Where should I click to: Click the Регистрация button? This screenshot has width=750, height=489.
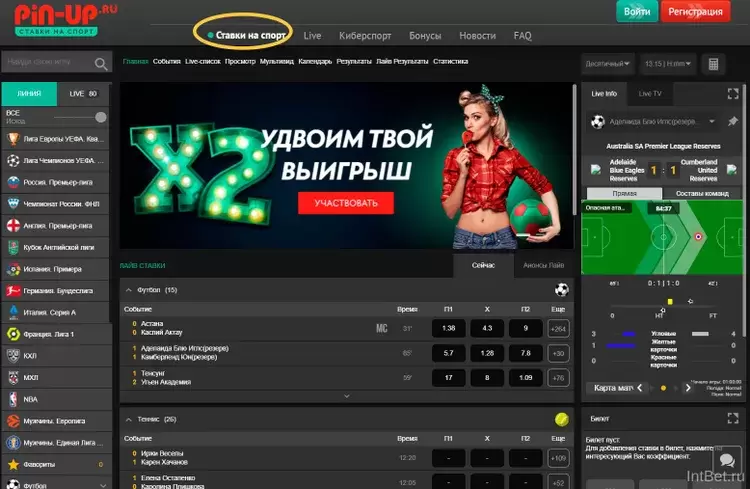(x=695, y=11)
